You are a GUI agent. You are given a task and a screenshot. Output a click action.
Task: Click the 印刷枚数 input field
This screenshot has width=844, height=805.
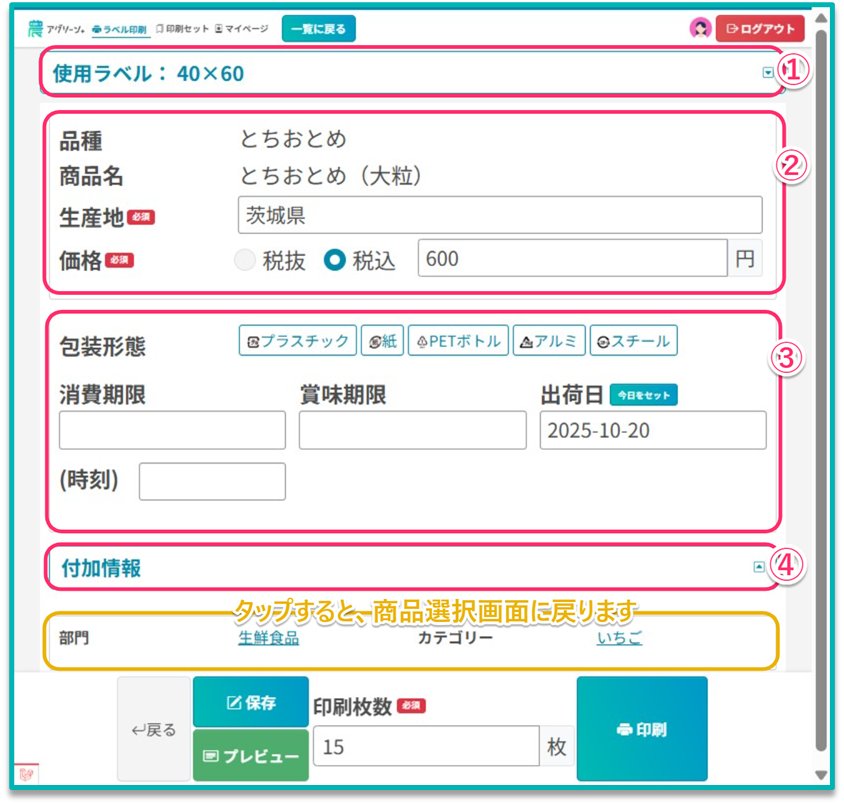pyautogui.click(x=427, y=747)
